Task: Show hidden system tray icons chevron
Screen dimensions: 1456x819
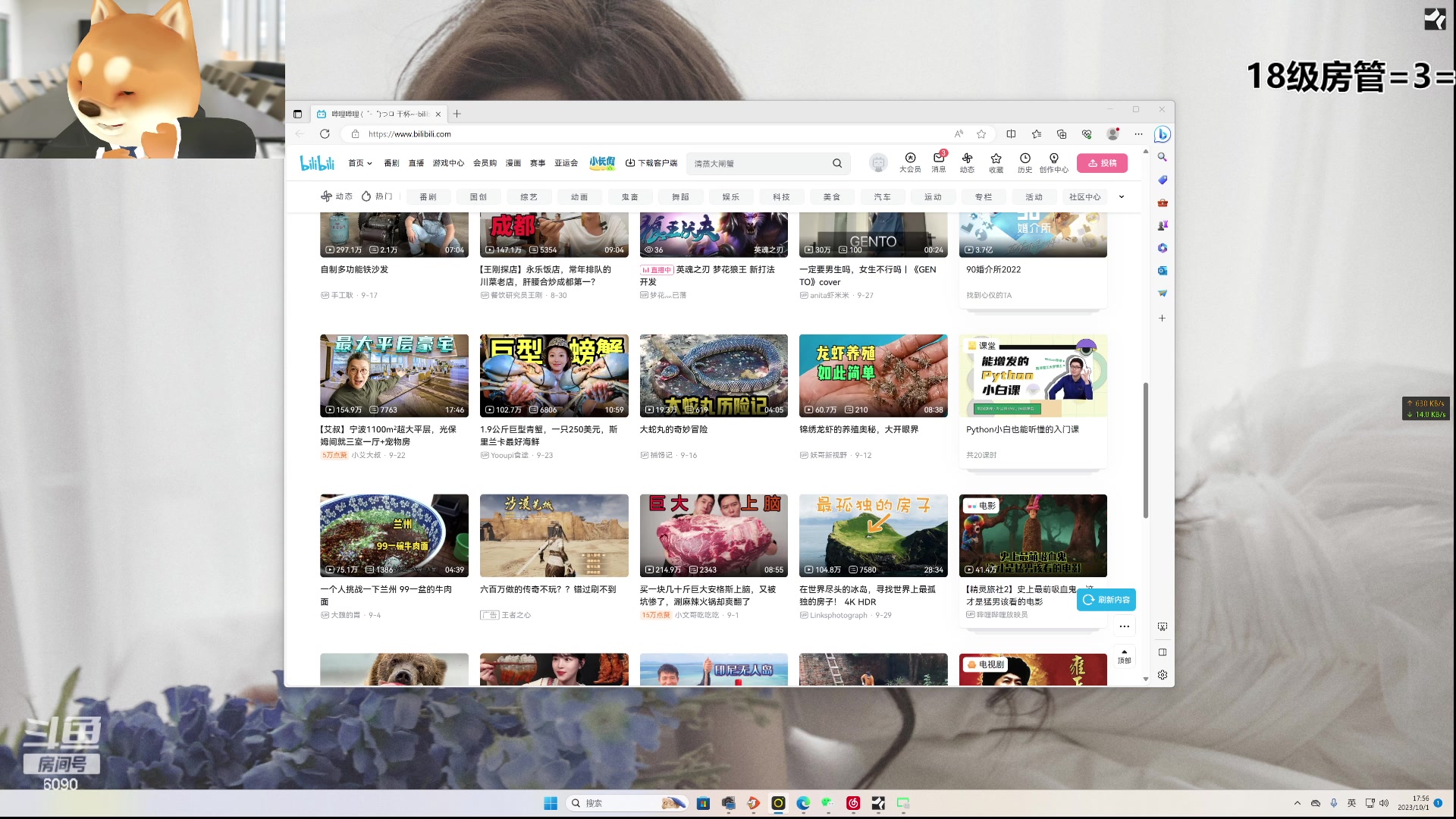Action: [1297, 803]
